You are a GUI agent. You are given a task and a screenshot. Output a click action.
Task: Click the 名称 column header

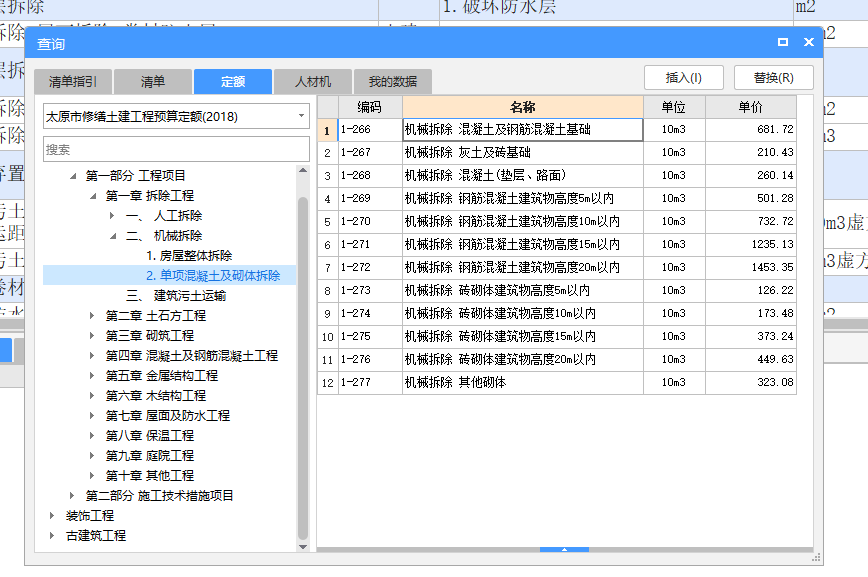pos(523,107)
